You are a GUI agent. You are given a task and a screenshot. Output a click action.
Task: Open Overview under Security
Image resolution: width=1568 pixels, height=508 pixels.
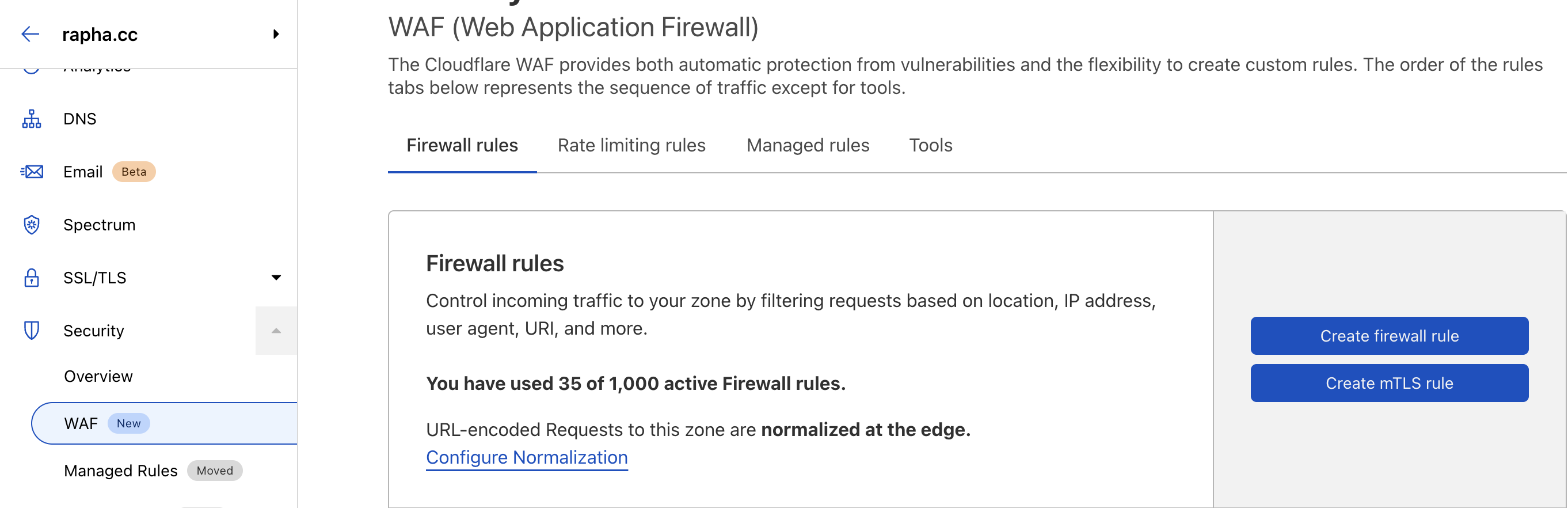(98, 377)
